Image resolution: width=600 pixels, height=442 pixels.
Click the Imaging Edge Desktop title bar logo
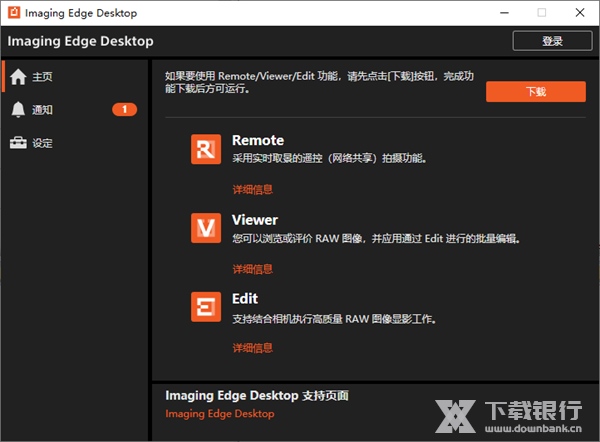tap(13, 13)
